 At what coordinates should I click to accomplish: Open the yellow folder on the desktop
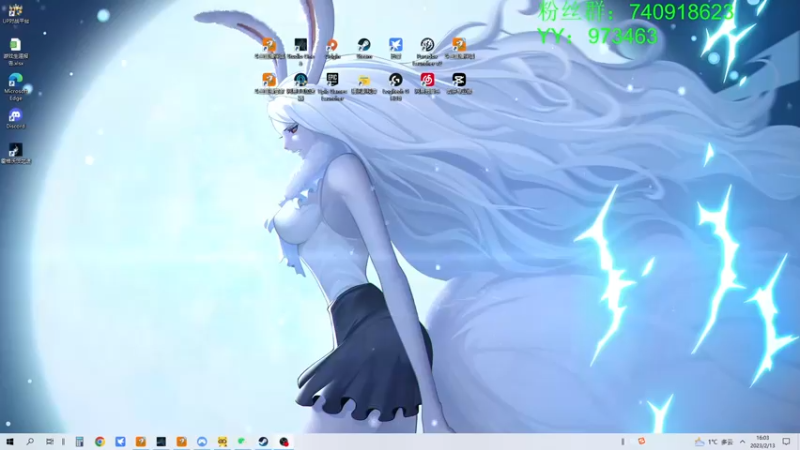tap(364, 83)
